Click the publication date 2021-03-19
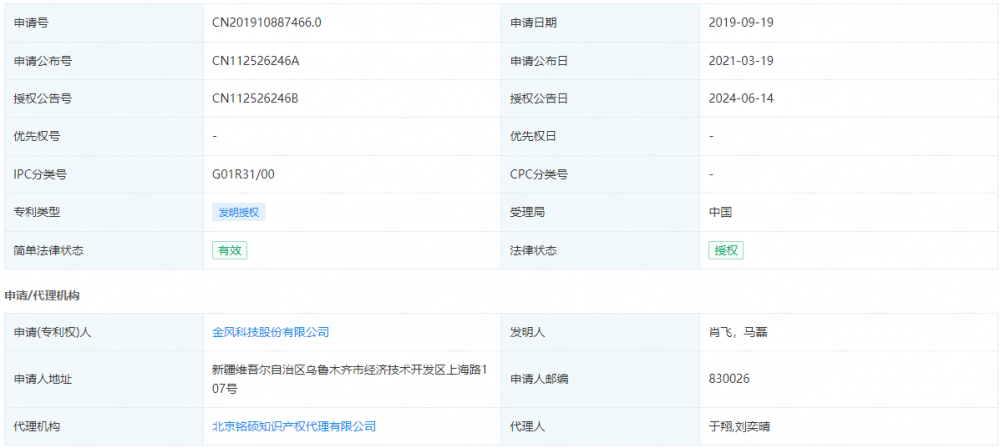The height and width of the screenshot is (448, 1000). (741, 61)
